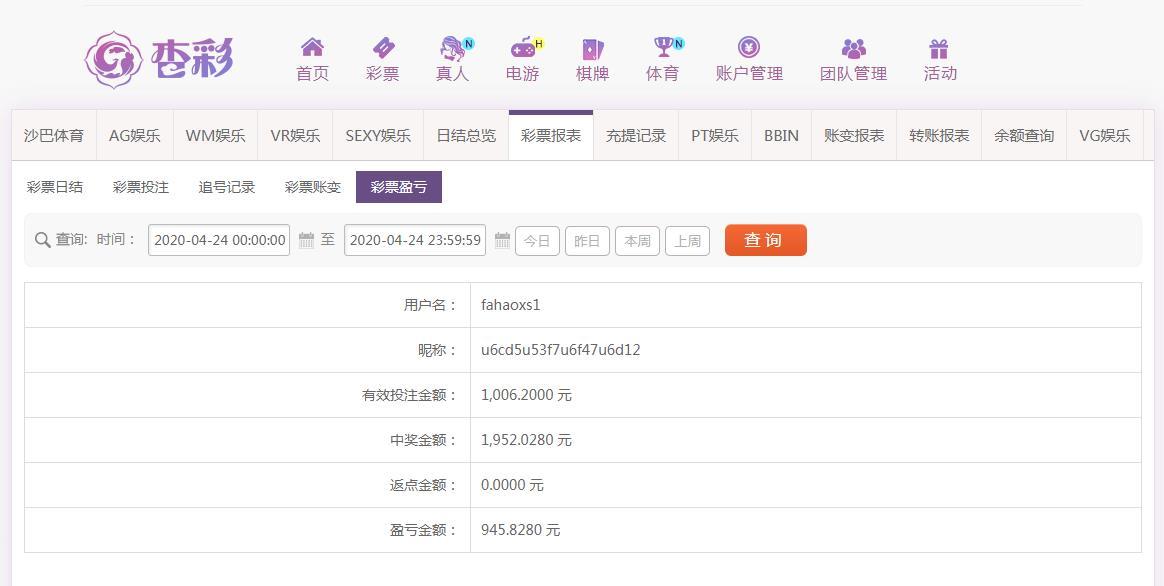This screenshot has height=586, width=1164.
Task: Switch to AG娱乐 tab
Action: pos(135,136)
